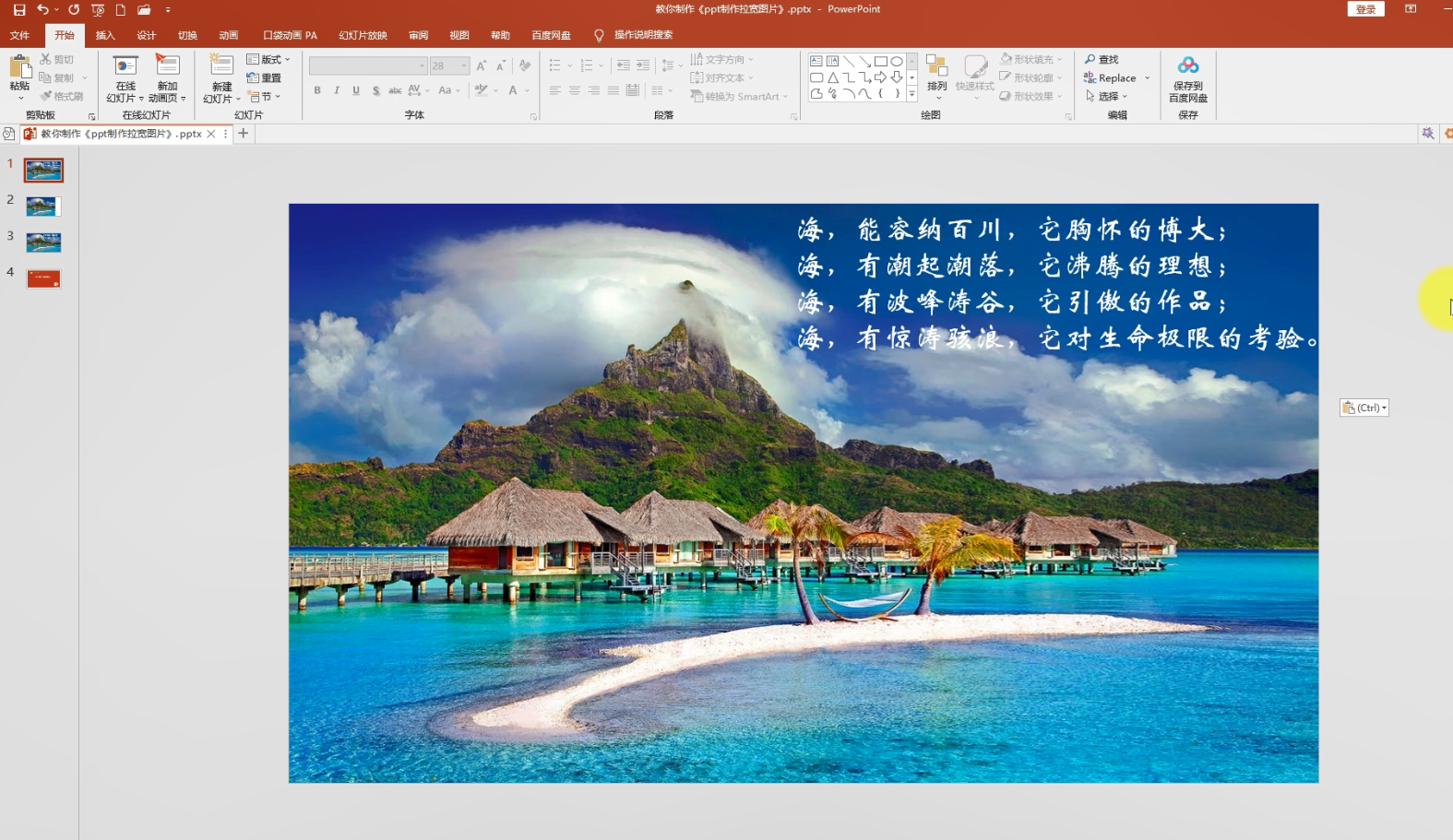
Task: Convert text with 转换为 SmartArt
Action: pos(739,96)
